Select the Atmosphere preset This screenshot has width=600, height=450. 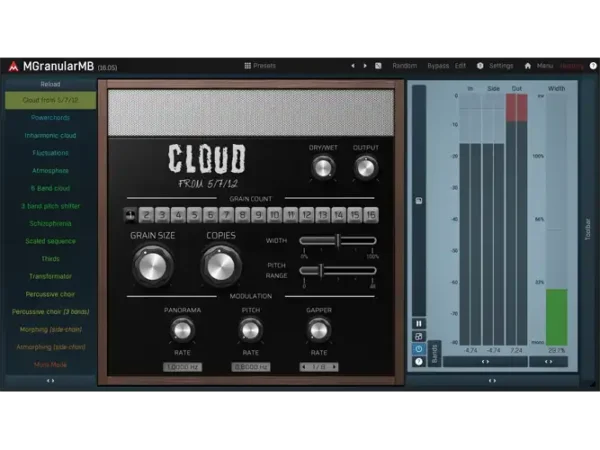(x=51, y=171)
